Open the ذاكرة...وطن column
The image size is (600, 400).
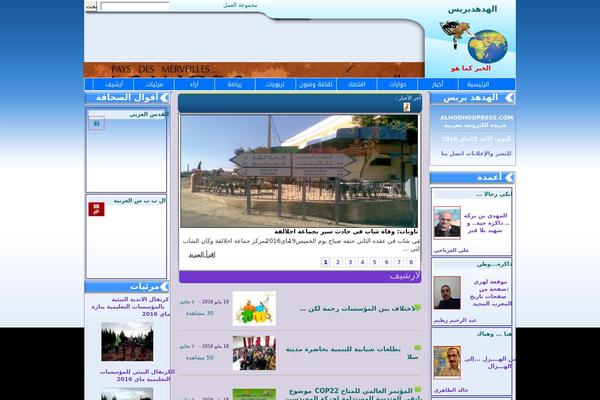coord(494,264)
